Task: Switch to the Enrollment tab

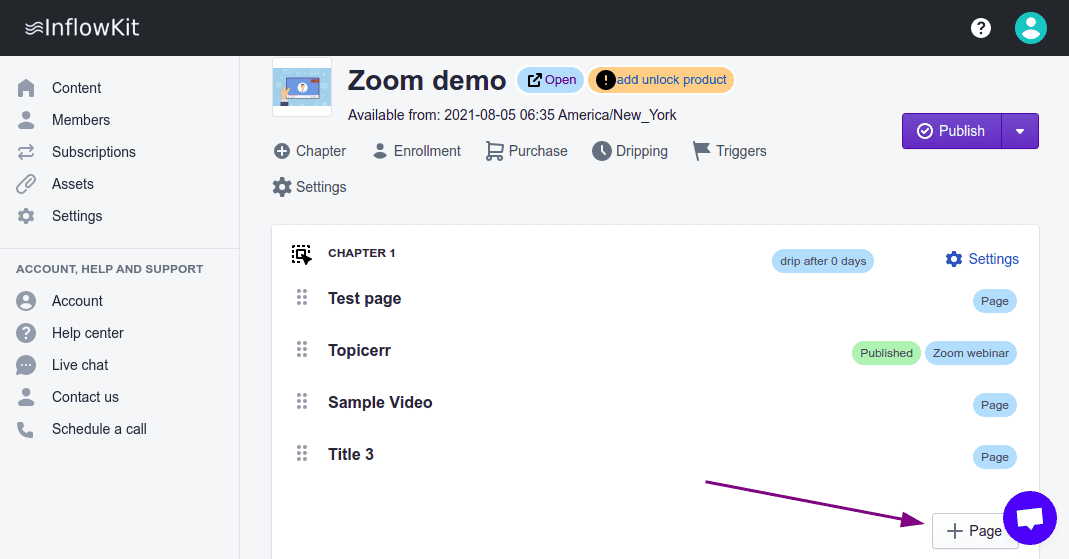Action: tap(416, 151)
